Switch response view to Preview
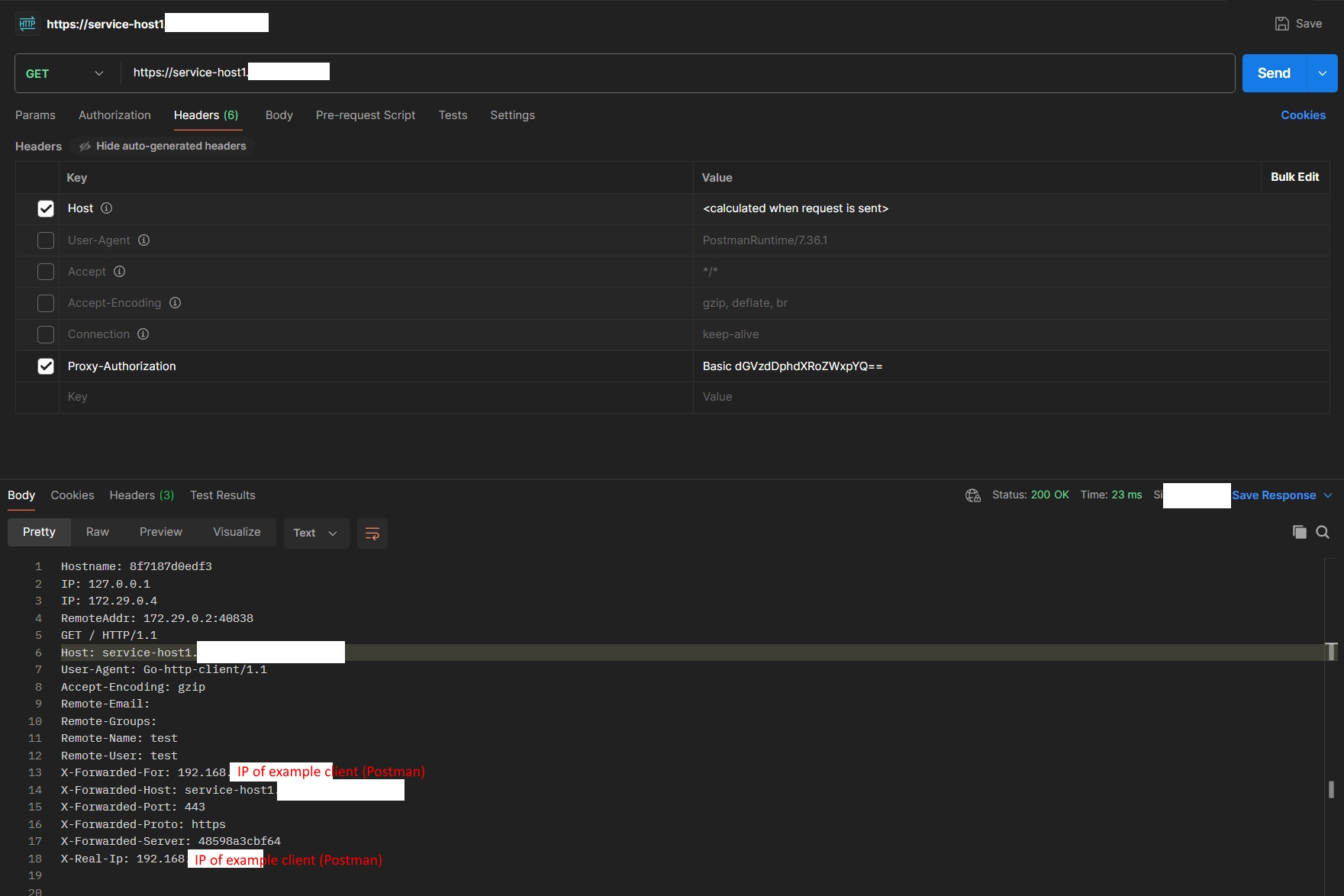Screen dimensions: 1344x896 click(161, 532)
